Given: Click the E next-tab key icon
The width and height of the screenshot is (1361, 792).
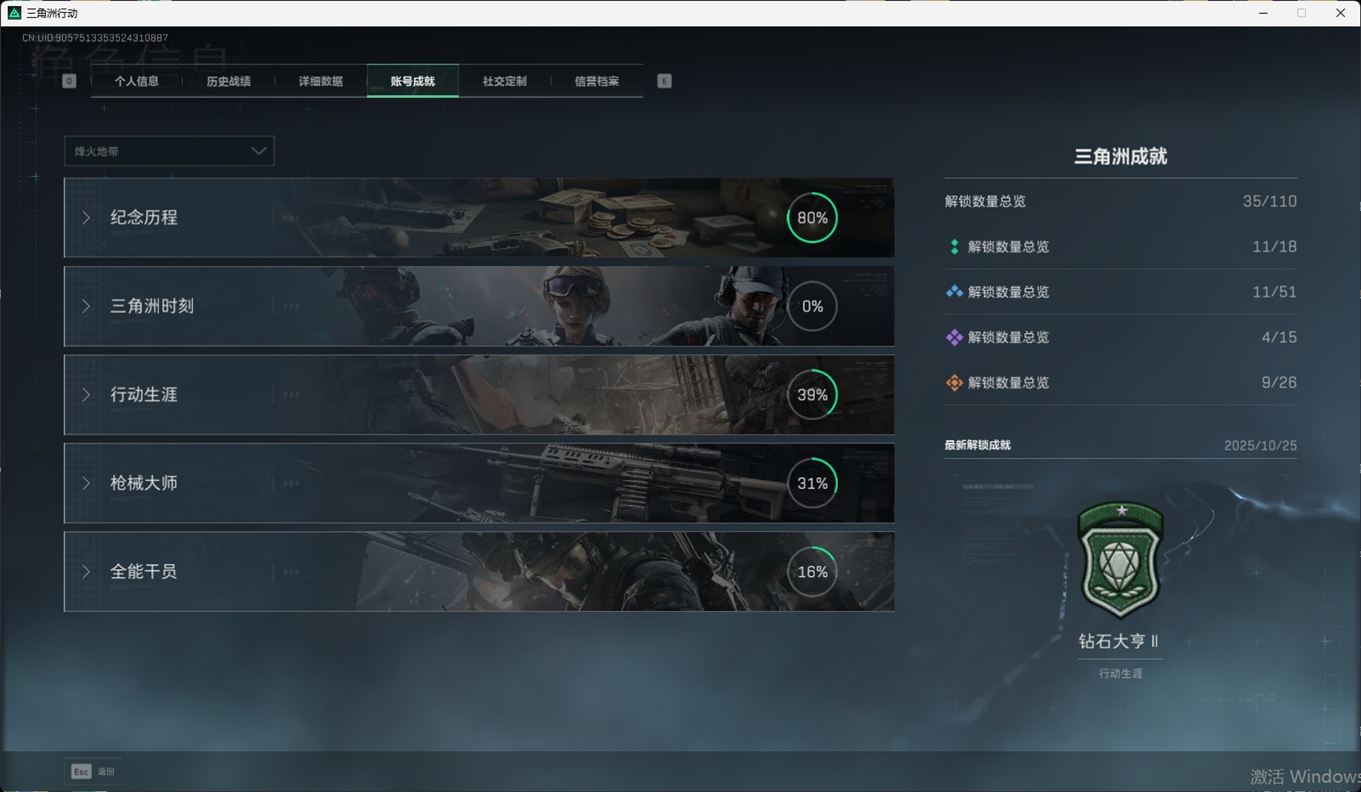Looking at the screenshot, I should [664, 81].
